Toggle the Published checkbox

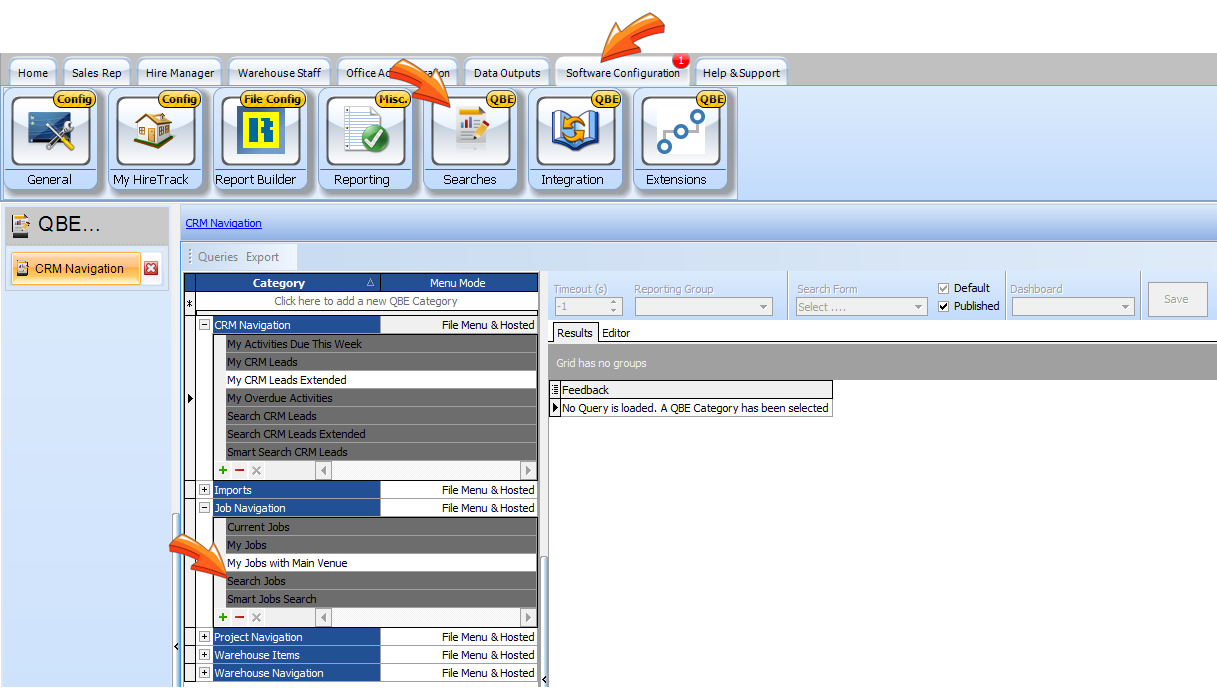click(943, 307)
